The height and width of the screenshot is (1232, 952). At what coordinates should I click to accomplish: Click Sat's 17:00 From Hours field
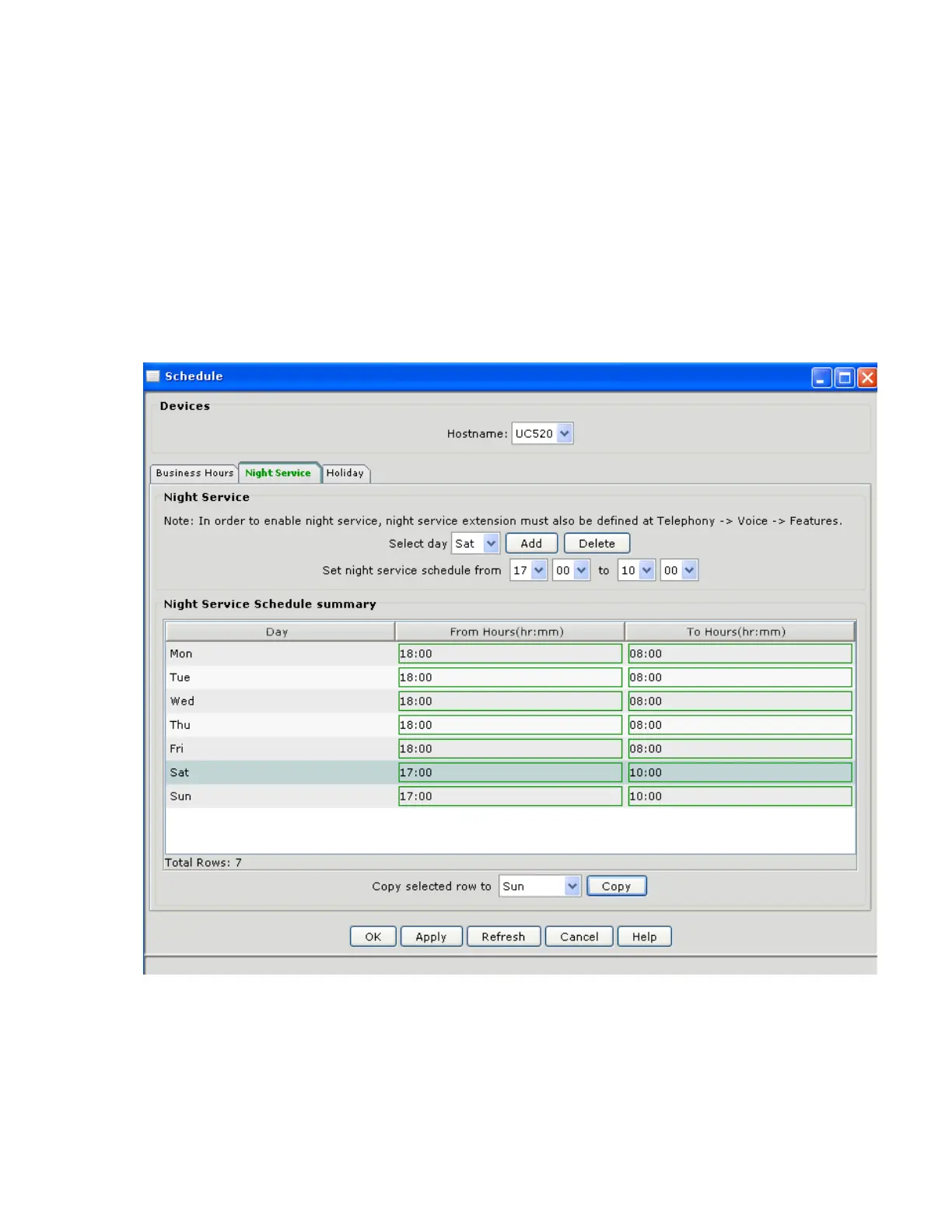click(x=510, y=772)
